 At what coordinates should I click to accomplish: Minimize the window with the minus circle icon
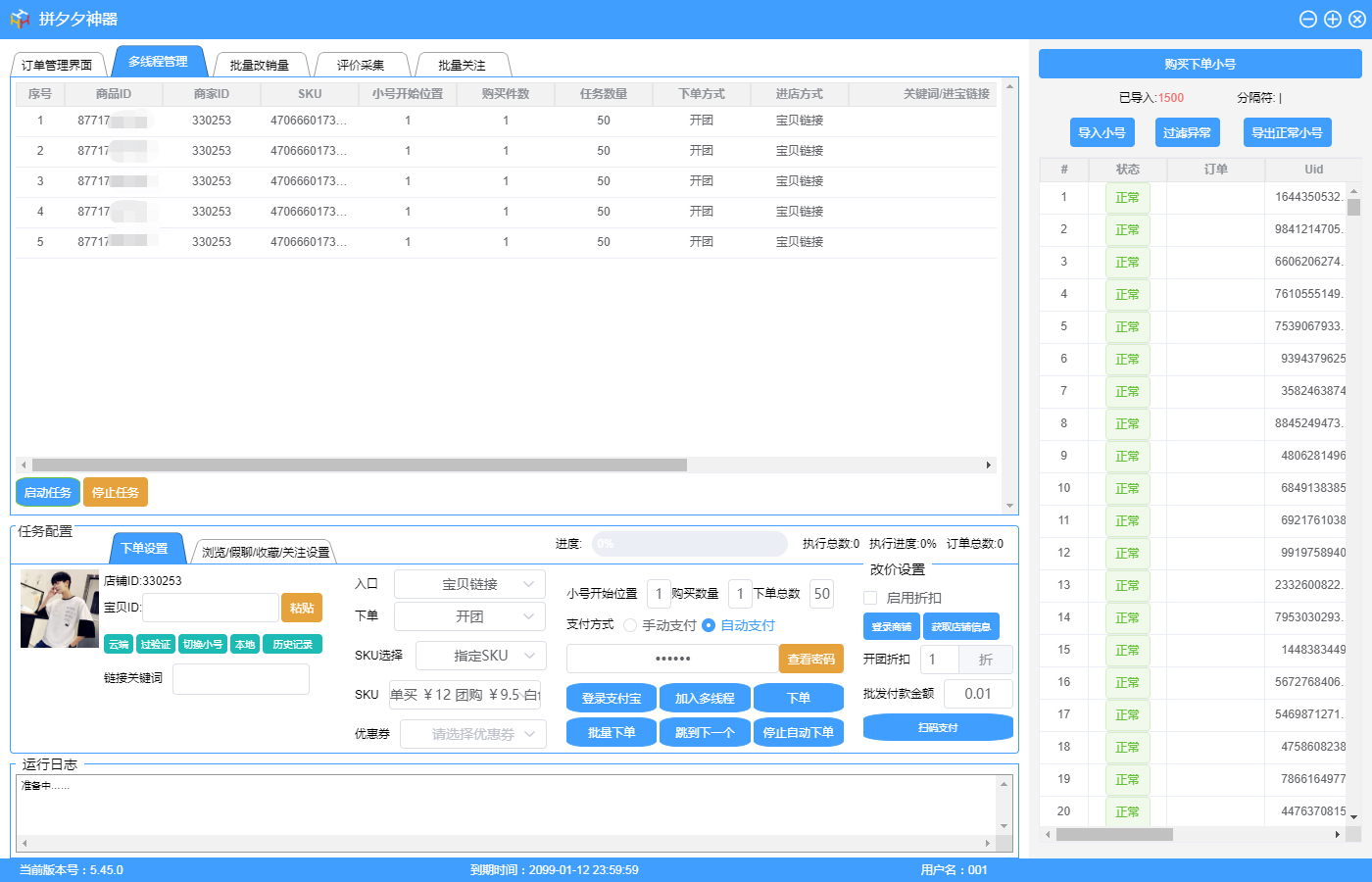(x=1308, y=19)
